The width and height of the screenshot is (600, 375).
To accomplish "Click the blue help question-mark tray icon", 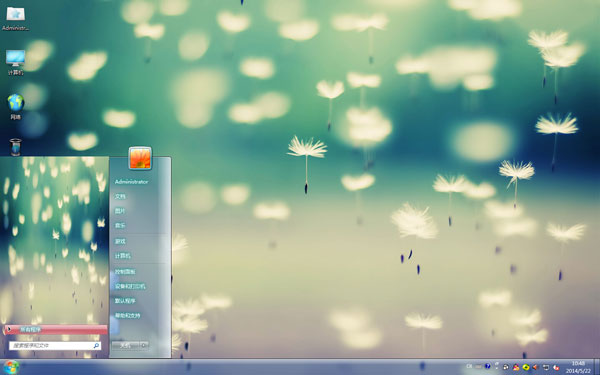I will tap(488, 366).
